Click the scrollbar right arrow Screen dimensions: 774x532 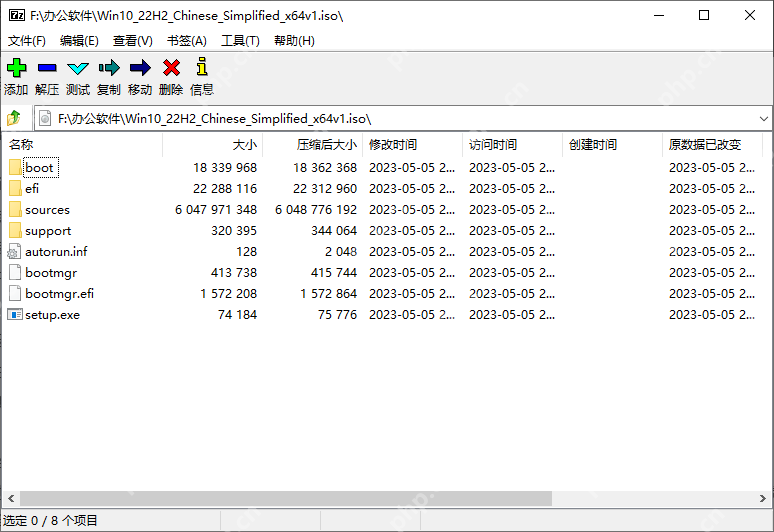(763, 498)
